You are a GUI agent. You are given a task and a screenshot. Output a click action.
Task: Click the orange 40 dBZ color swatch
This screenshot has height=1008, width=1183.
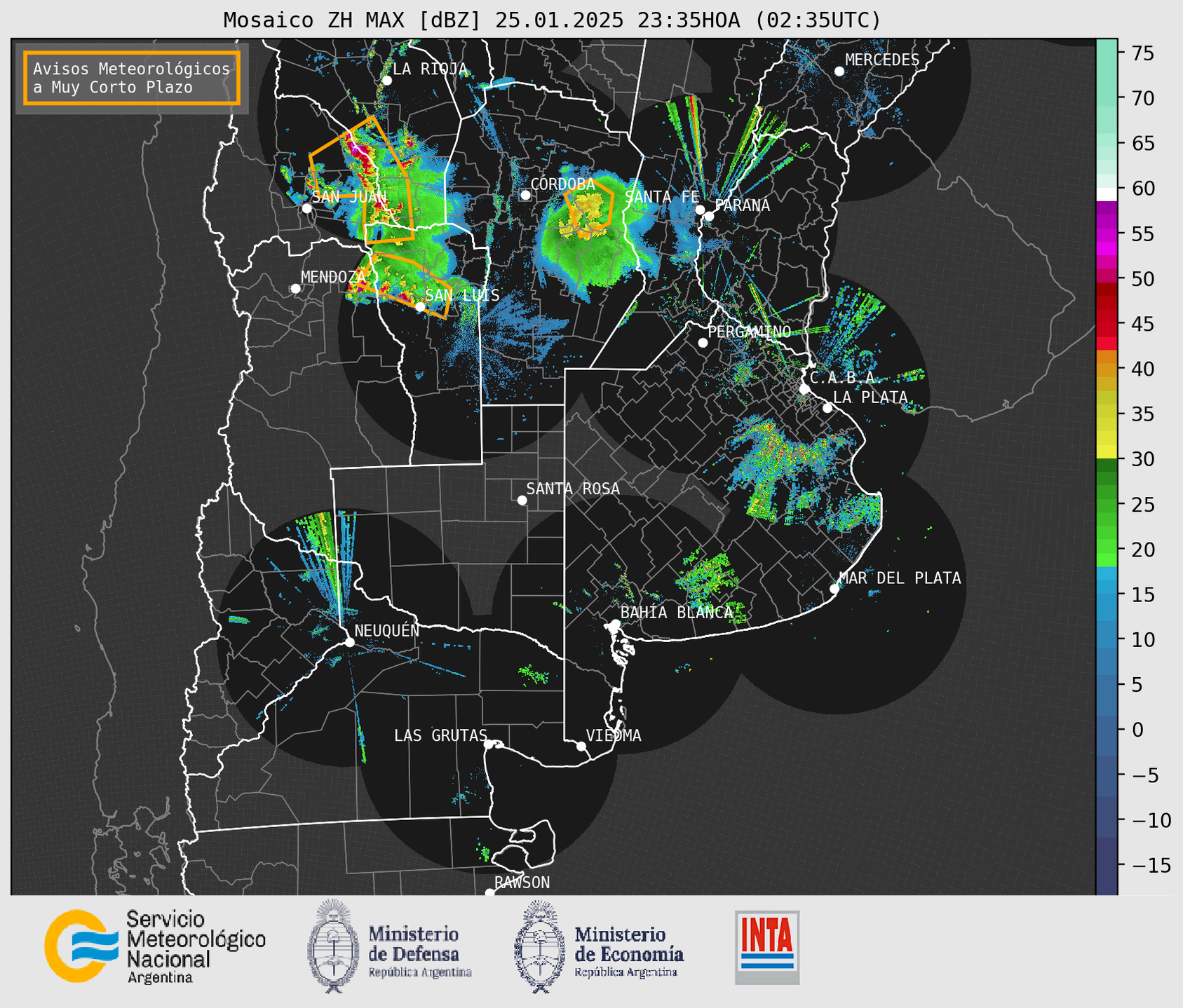click(x=1107, y=369)
